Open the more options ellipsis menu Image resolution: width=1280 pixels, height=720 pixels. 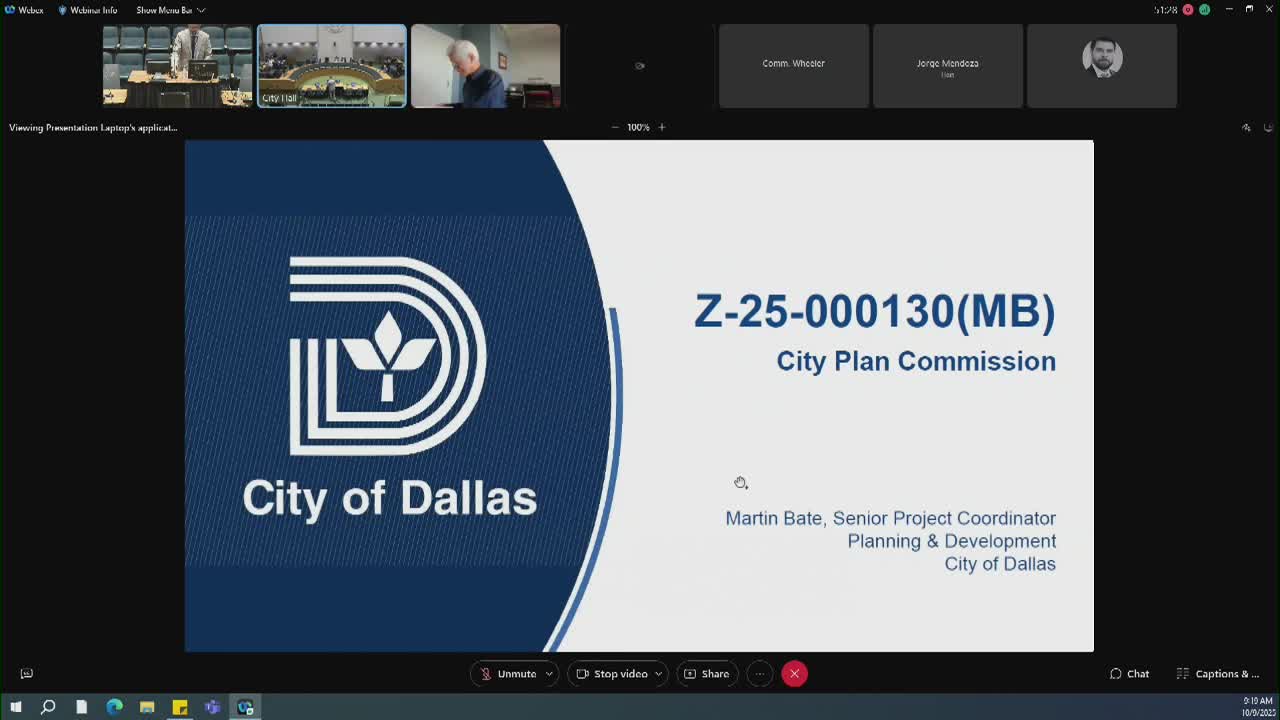pyautogui.click(x=759, y=674)
